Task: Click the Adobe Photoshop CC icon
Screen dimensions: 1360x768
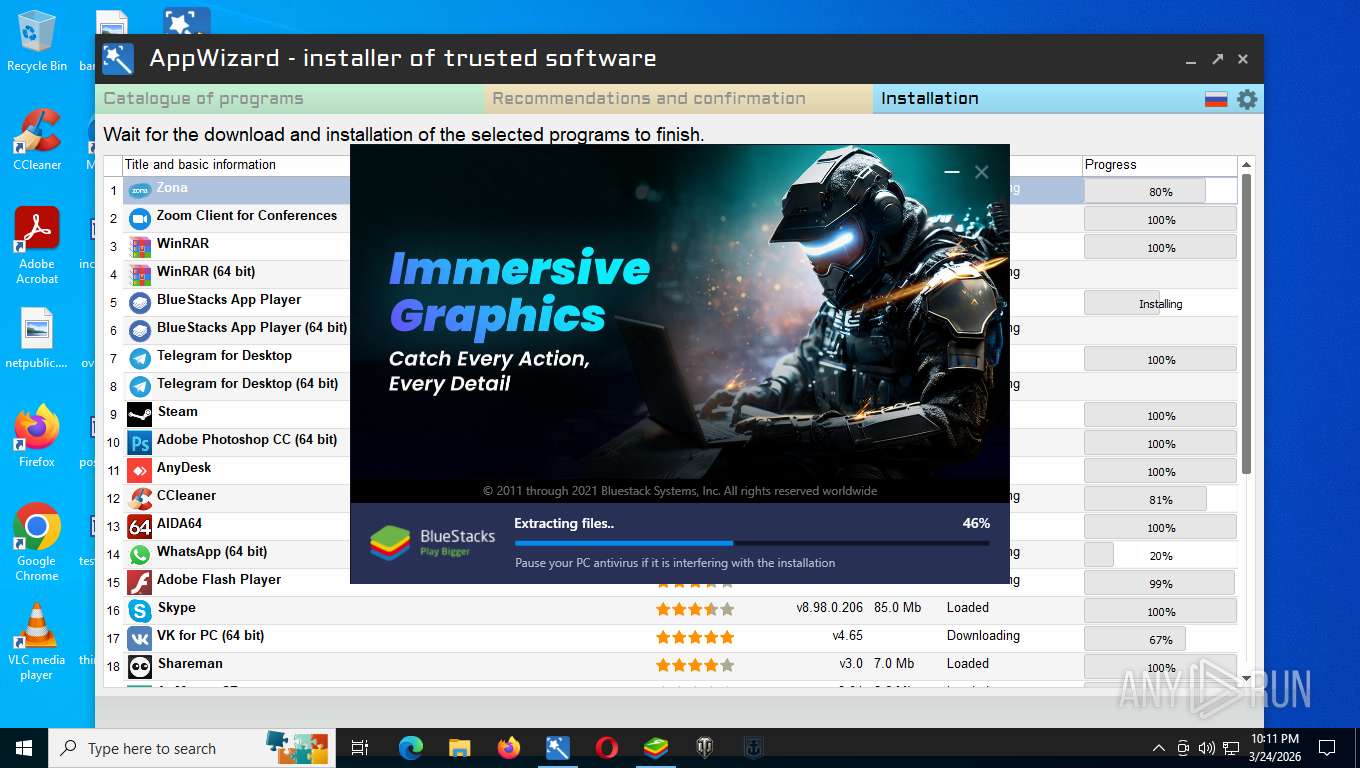Action: [139, 442]
